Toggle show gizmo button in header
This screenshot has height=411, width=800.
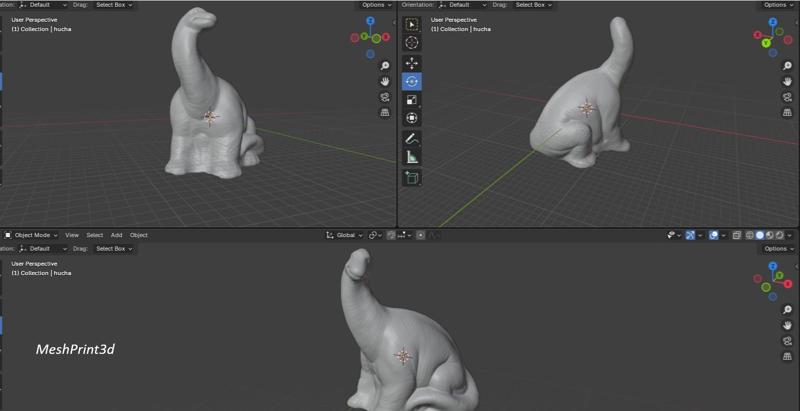coord(690,235)
